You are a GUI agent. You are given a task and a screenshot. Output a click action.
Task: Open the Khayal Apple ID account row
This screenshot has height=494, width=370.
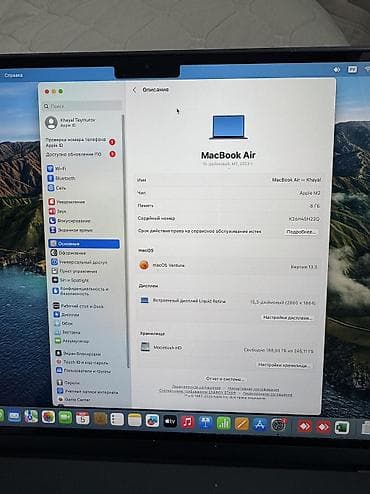(x=71, y=122)
